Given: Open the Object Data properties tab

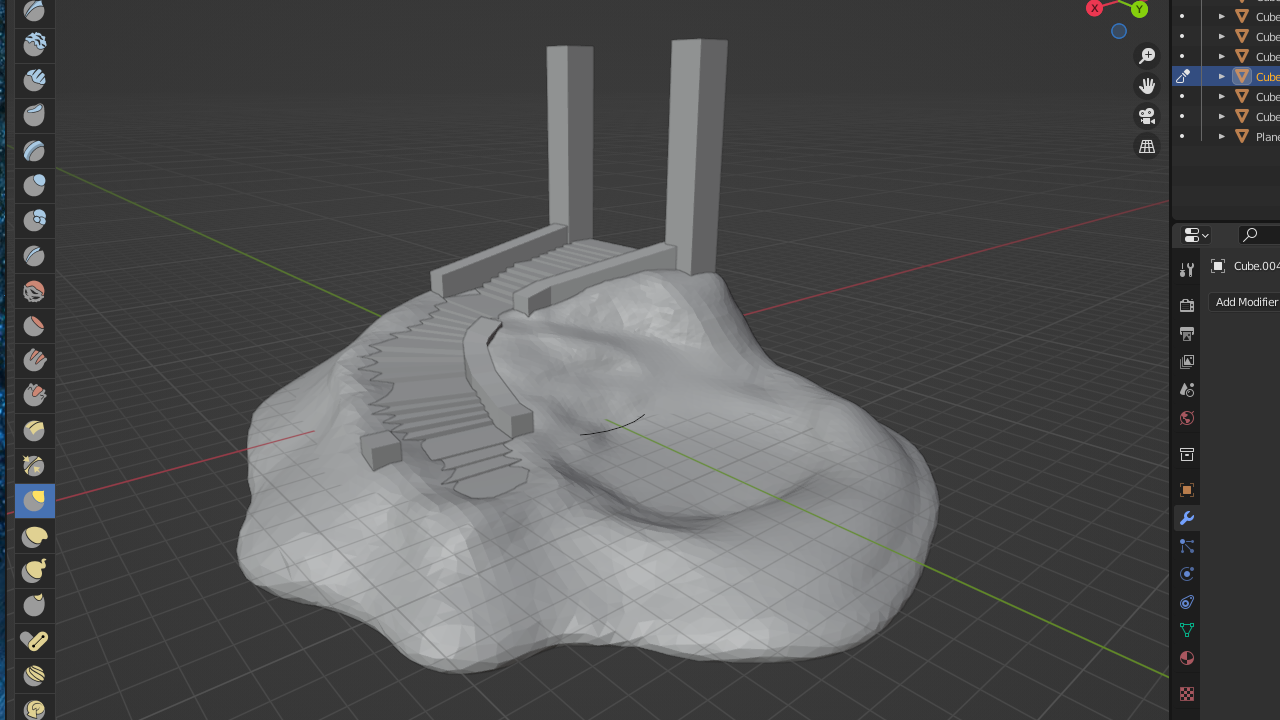Looking at the screenshot, I should click(x=1187, y=630).
